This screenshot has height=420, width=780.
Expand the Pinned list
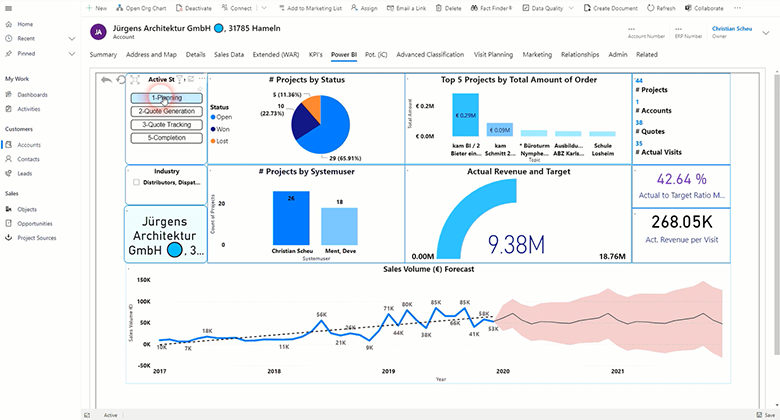pyautogui.click(x=72, y=53)
